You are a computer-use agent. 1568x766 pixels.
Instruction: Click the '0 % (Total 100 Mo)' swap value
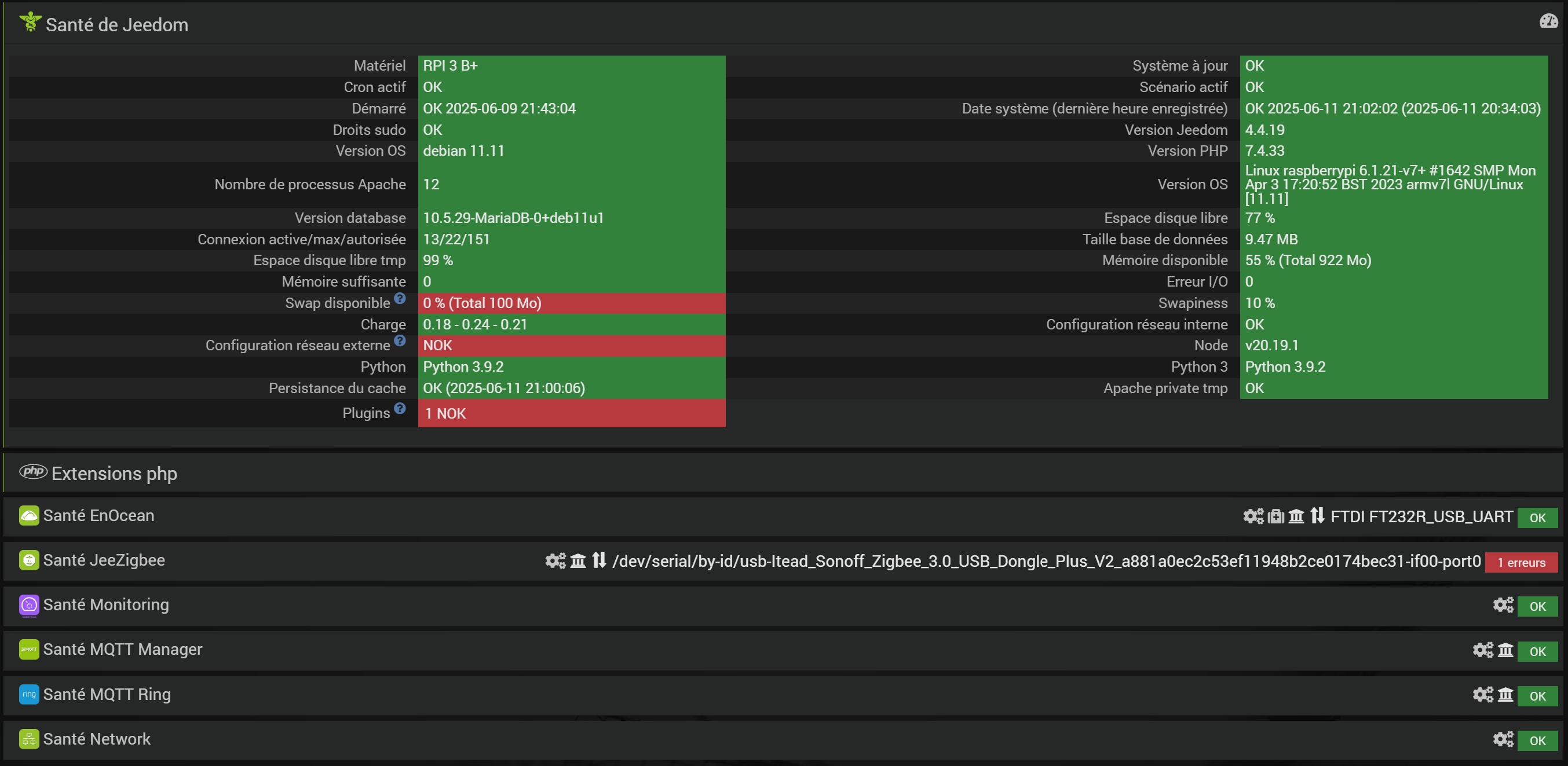482,303
